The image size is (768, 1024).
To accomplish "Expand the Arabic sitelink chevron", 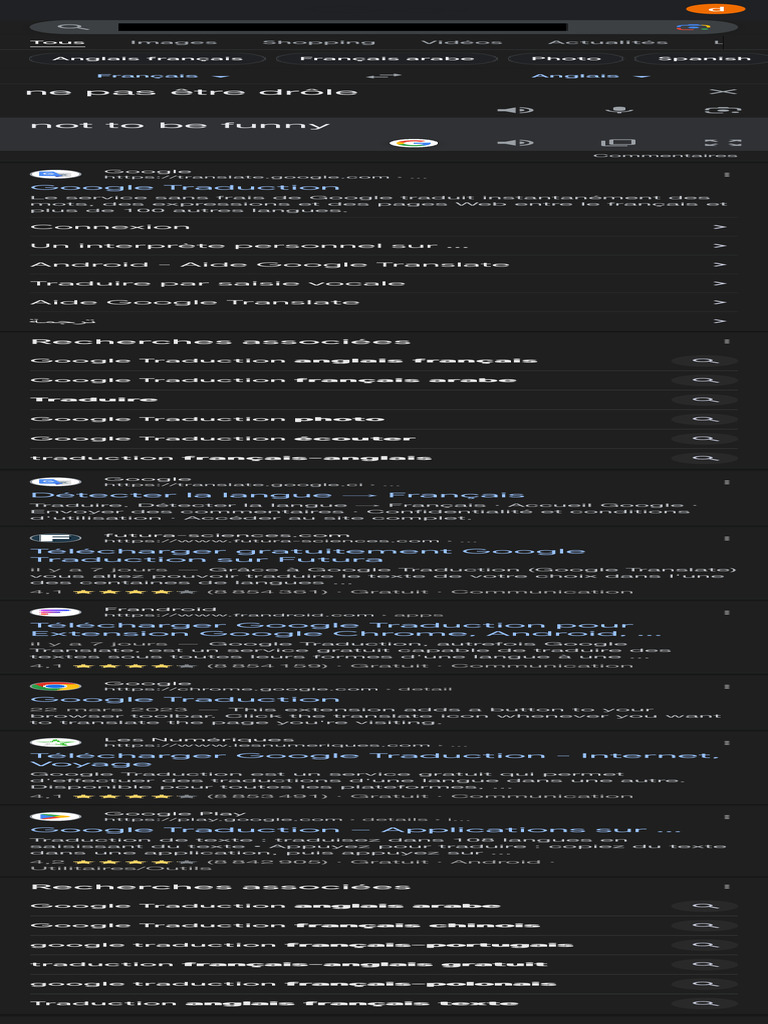I will coord(719,322).
